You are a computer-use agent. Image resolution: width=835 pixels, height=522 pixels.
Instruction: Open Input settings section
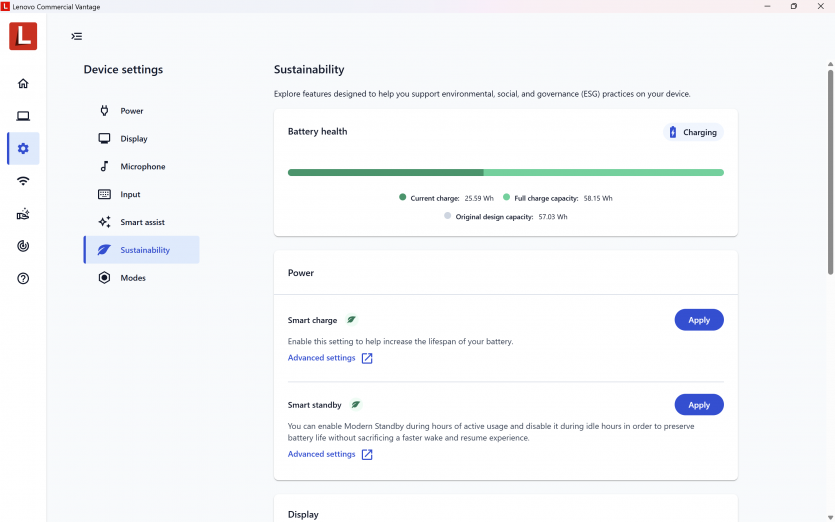point(130,195)
